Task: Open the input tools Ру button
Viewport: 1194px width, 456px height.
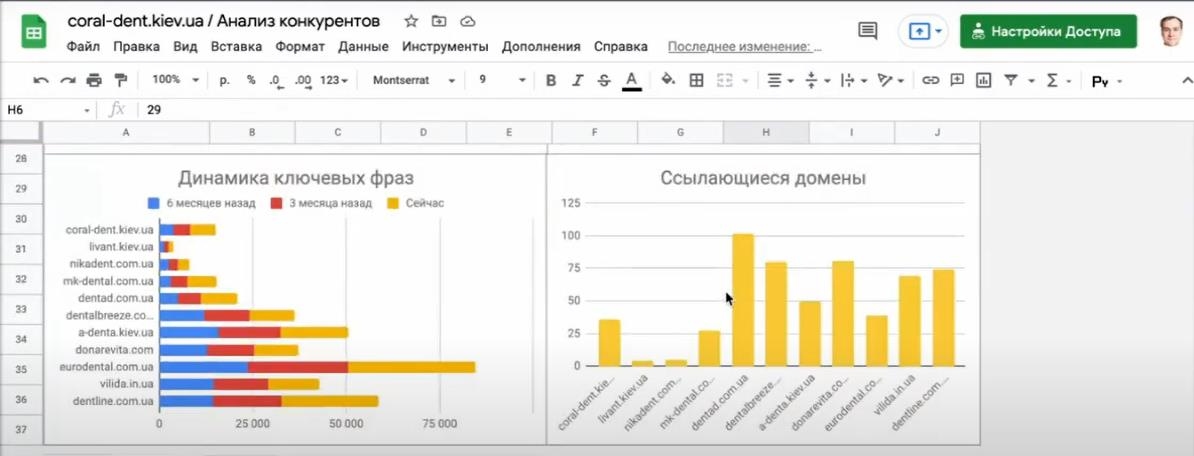Action: 1108,81
